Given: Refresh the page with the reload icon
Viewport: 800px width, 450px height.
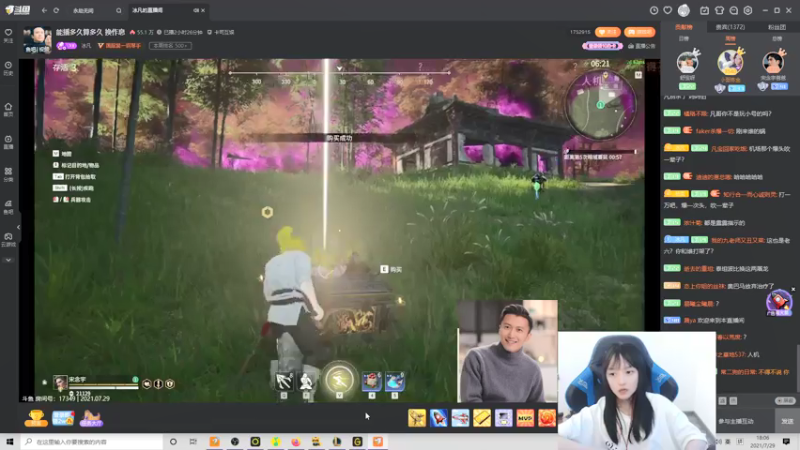Looking at the screenshot, I should point(56,10).
